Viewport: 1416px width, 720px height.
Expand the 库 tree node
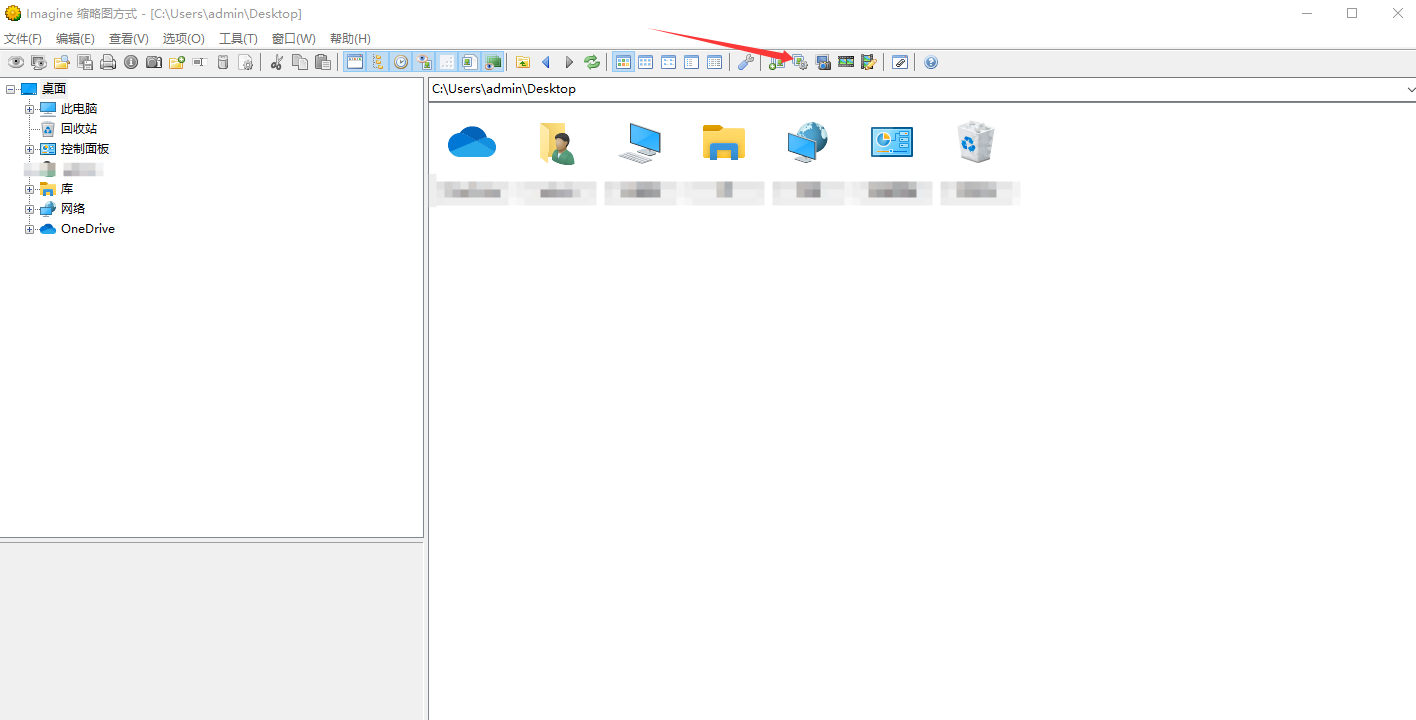[x=30, y=189]
